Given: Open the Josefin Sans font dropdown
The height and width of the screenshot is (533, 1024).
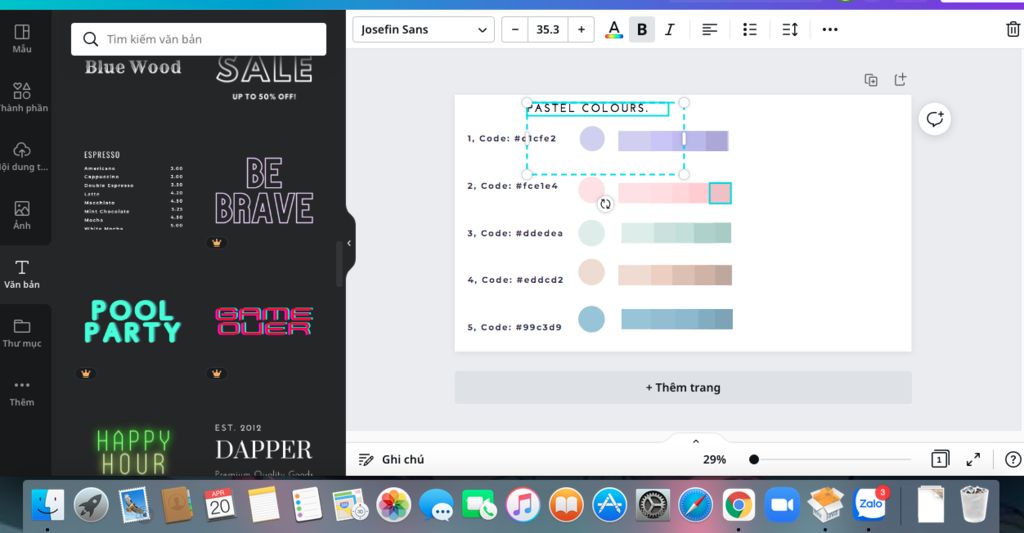Looking at the screenshot, I should [x=423, y=29].
